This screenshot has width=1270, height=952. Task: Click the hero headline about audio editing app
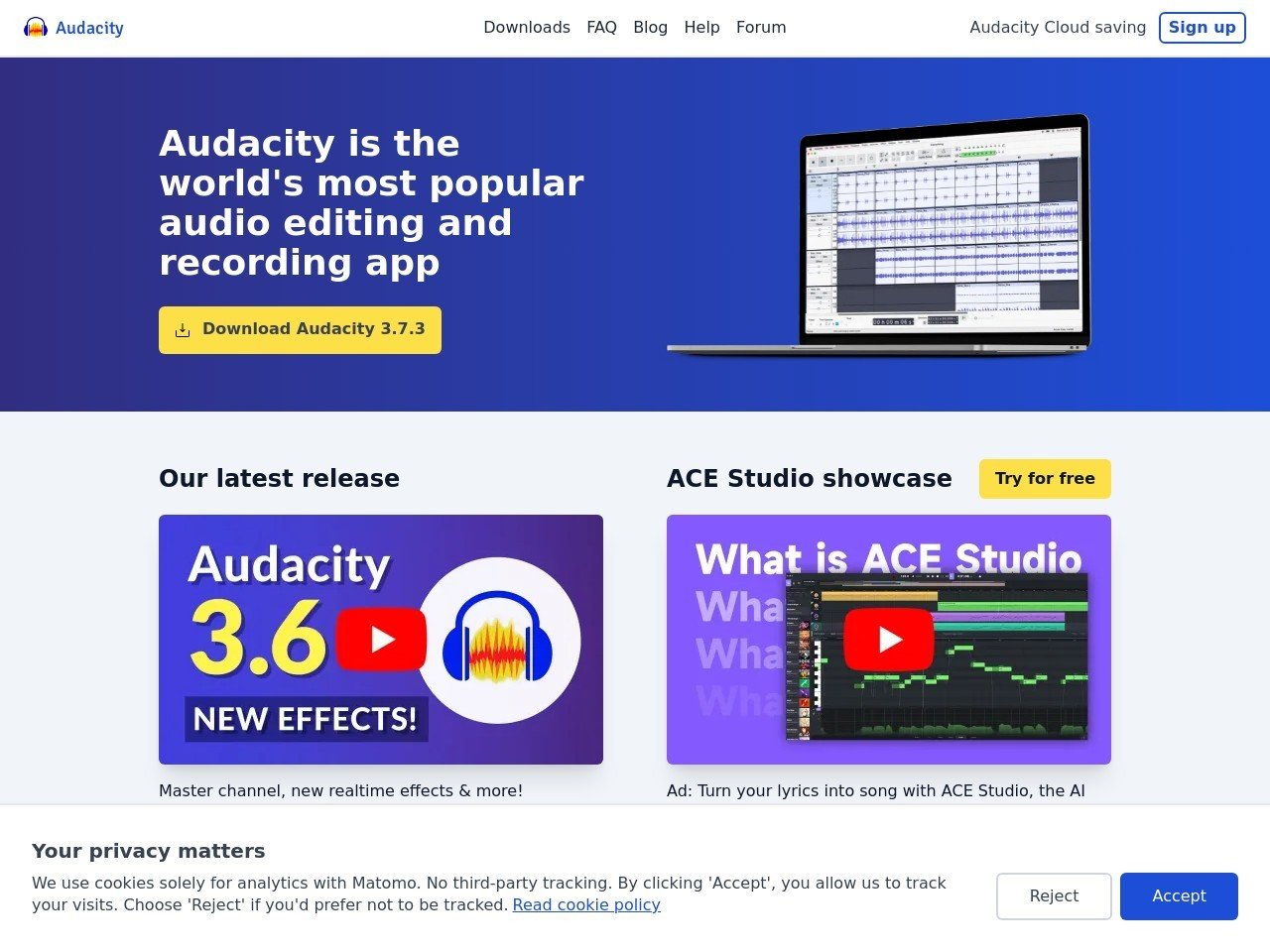pos(371,203)
